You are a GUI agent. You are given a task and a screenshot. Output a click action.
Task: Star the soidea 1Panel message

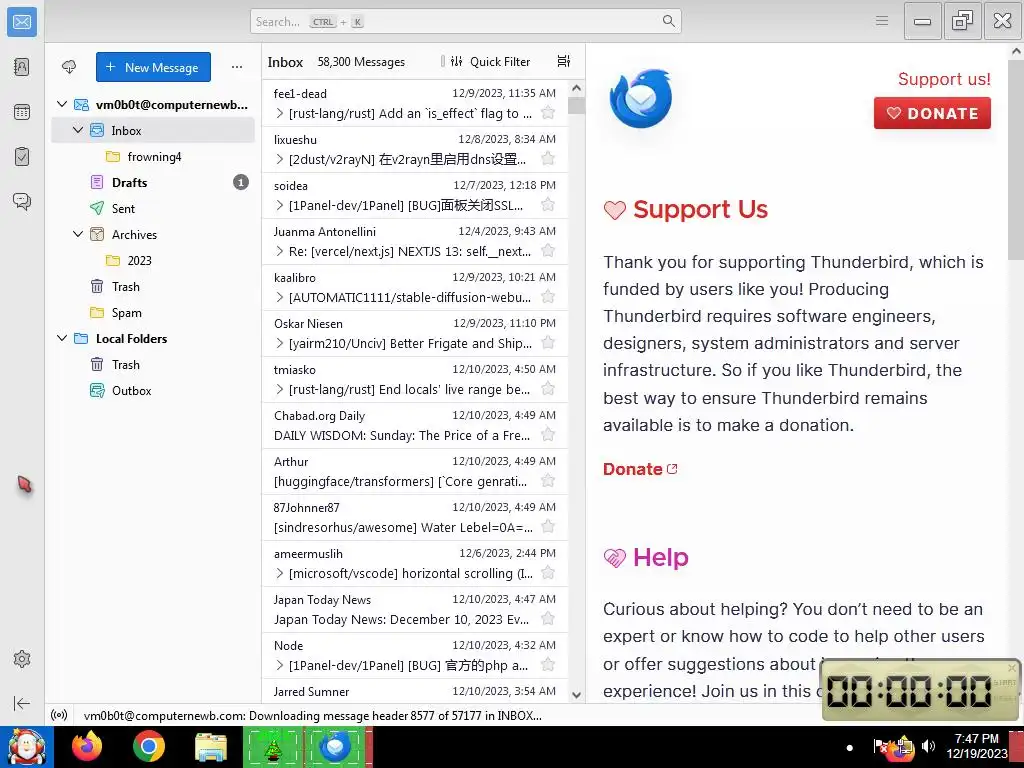pos(548,205)
